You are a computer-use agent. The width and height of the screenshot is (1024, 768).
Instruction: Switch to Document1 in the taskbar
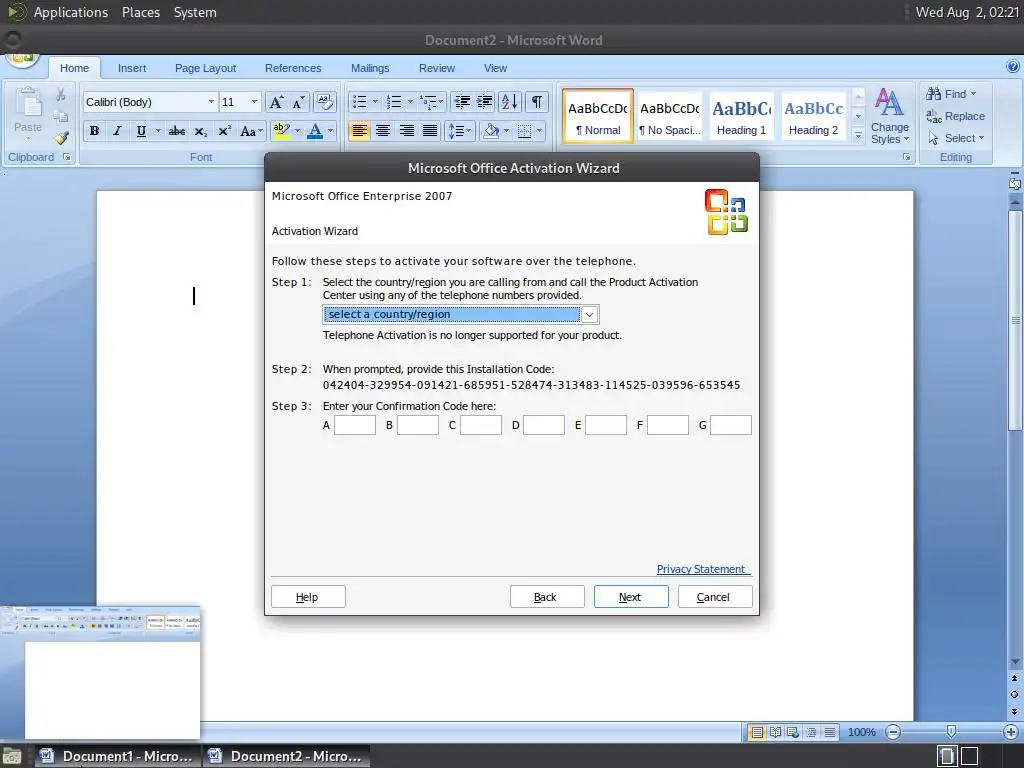[x=117, y=756]
